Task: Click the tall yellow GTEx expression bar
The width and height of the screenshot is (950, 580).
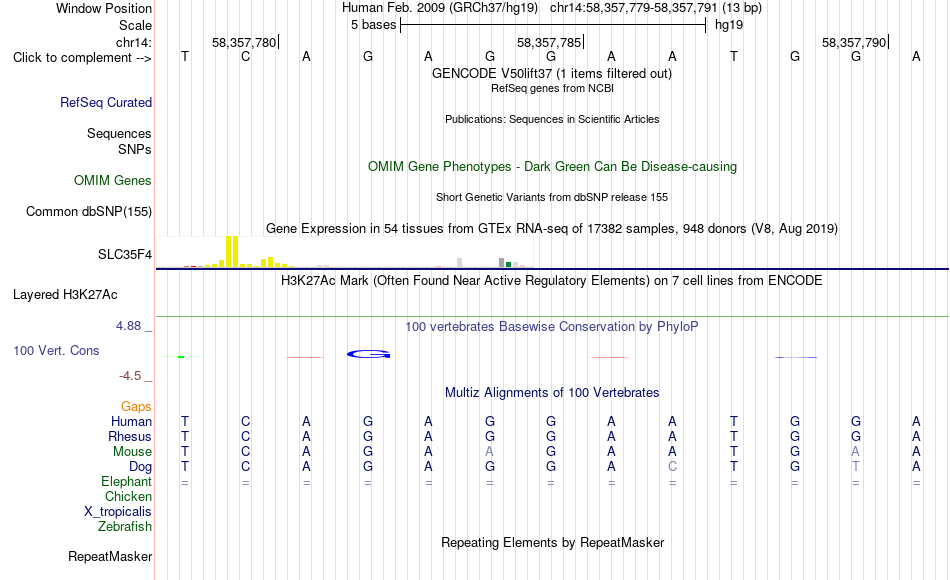Action: (x=232, y=252)
